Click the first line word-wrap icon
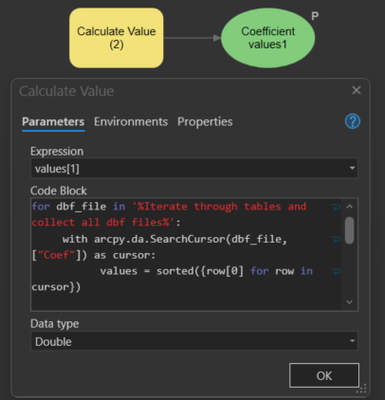Screen dimensions: 385x400 (336, 207)
